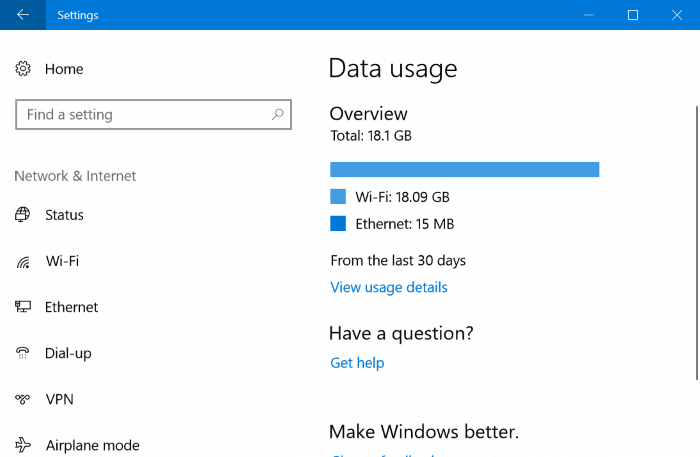Maximize the Settings window

(633, 15)
